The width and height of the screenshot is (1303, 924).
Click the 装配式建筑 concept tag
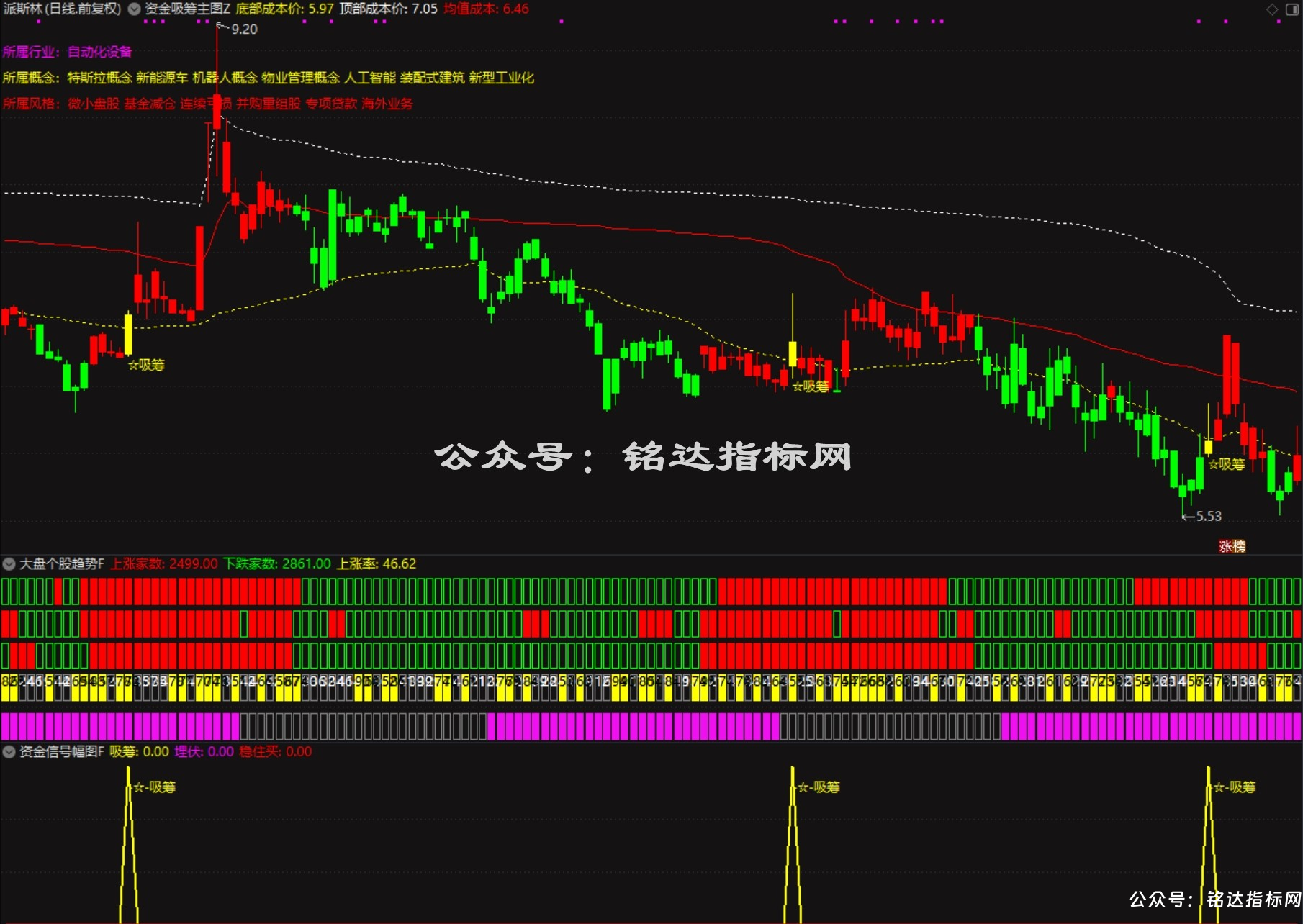[433, 78]
